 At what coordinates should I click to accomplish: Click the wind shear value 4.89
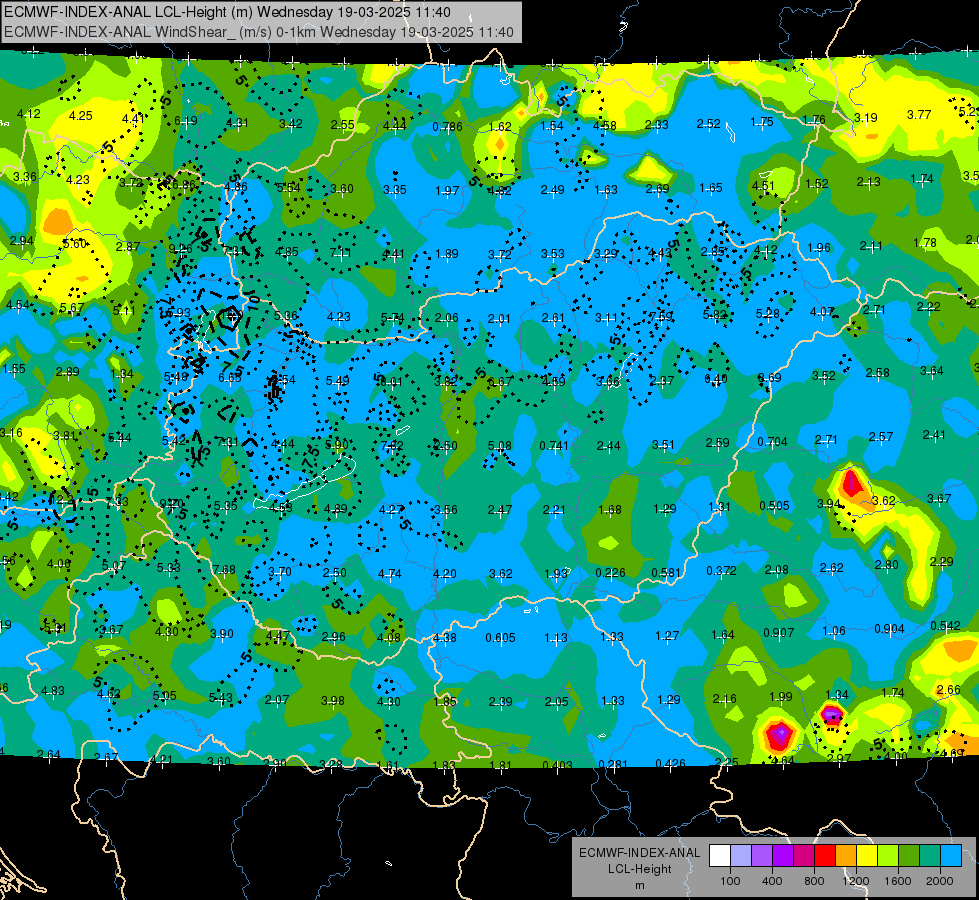336,508
